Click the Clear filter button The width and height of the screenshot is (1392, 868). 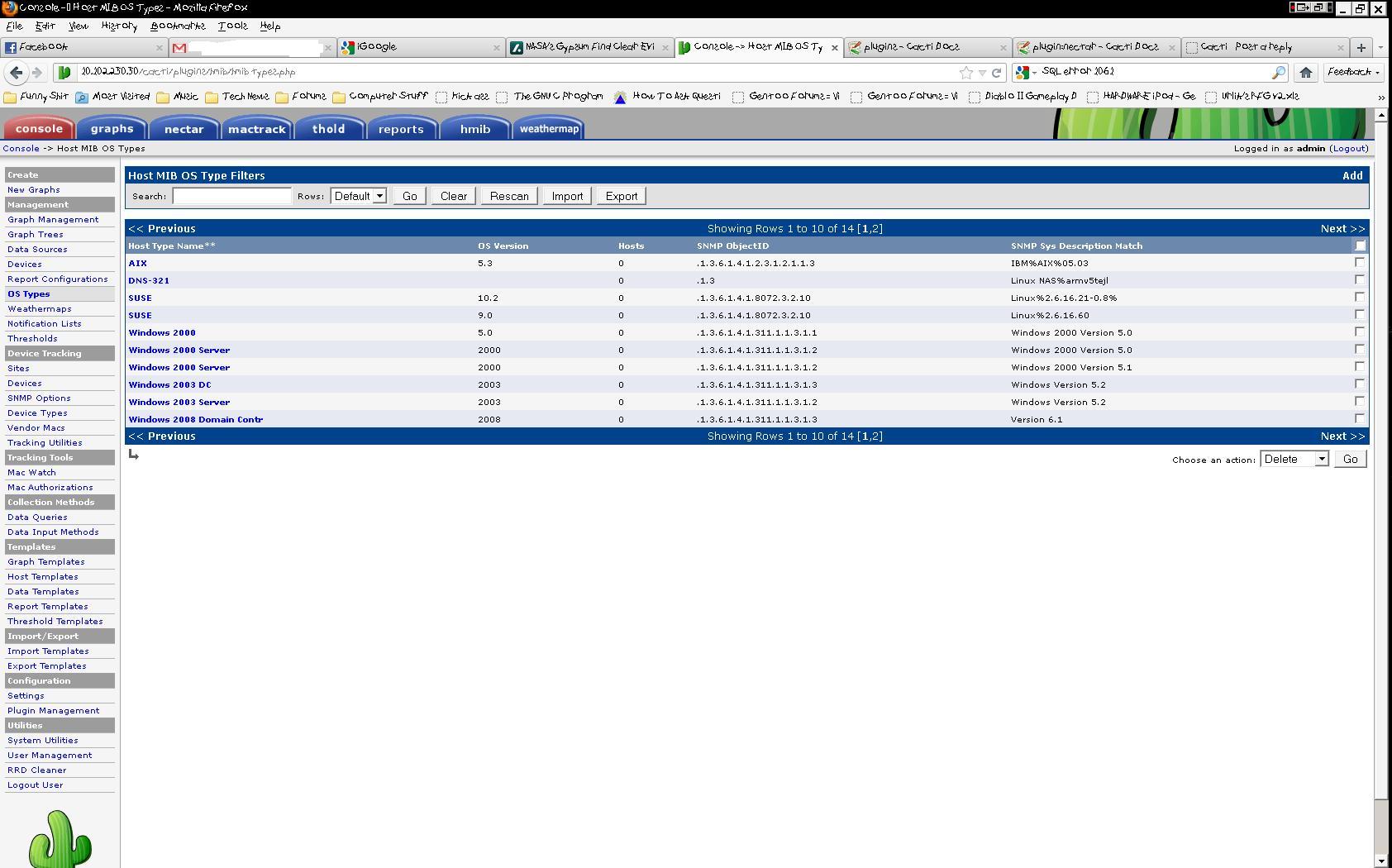454,196
